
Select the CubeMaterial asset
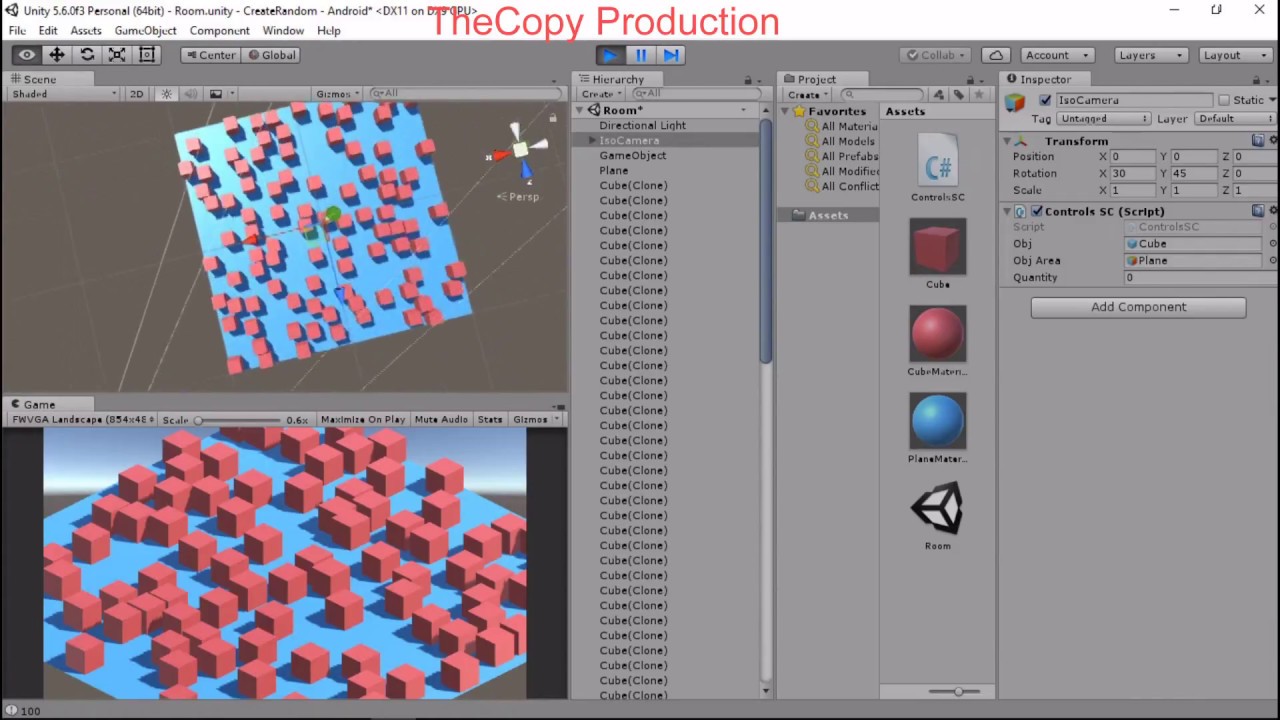(x=938, y=341)
